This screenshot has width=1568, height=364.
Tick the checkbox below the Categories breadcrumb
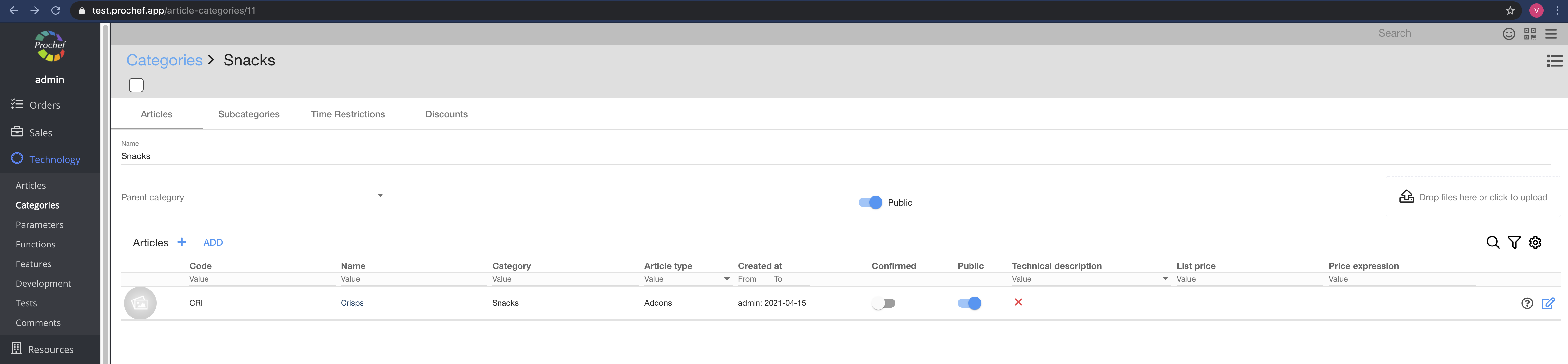(x=136, y=85)
